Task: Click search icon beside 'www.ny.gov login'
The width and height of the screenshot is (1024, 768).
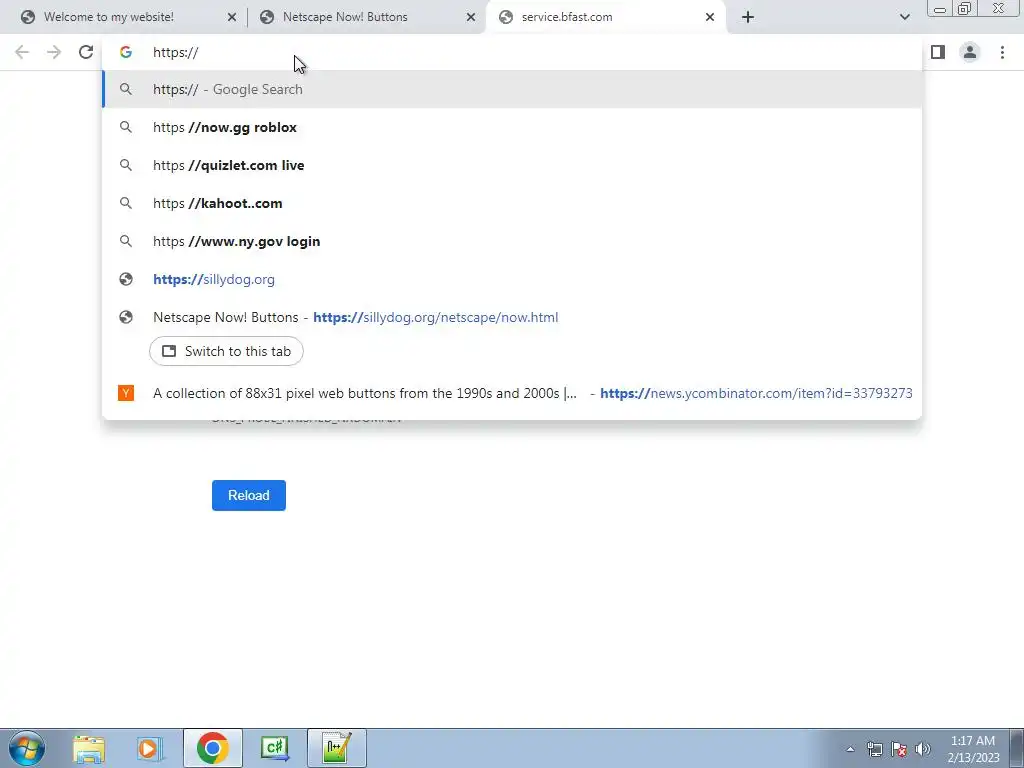Action: click(x=126, y=241)
